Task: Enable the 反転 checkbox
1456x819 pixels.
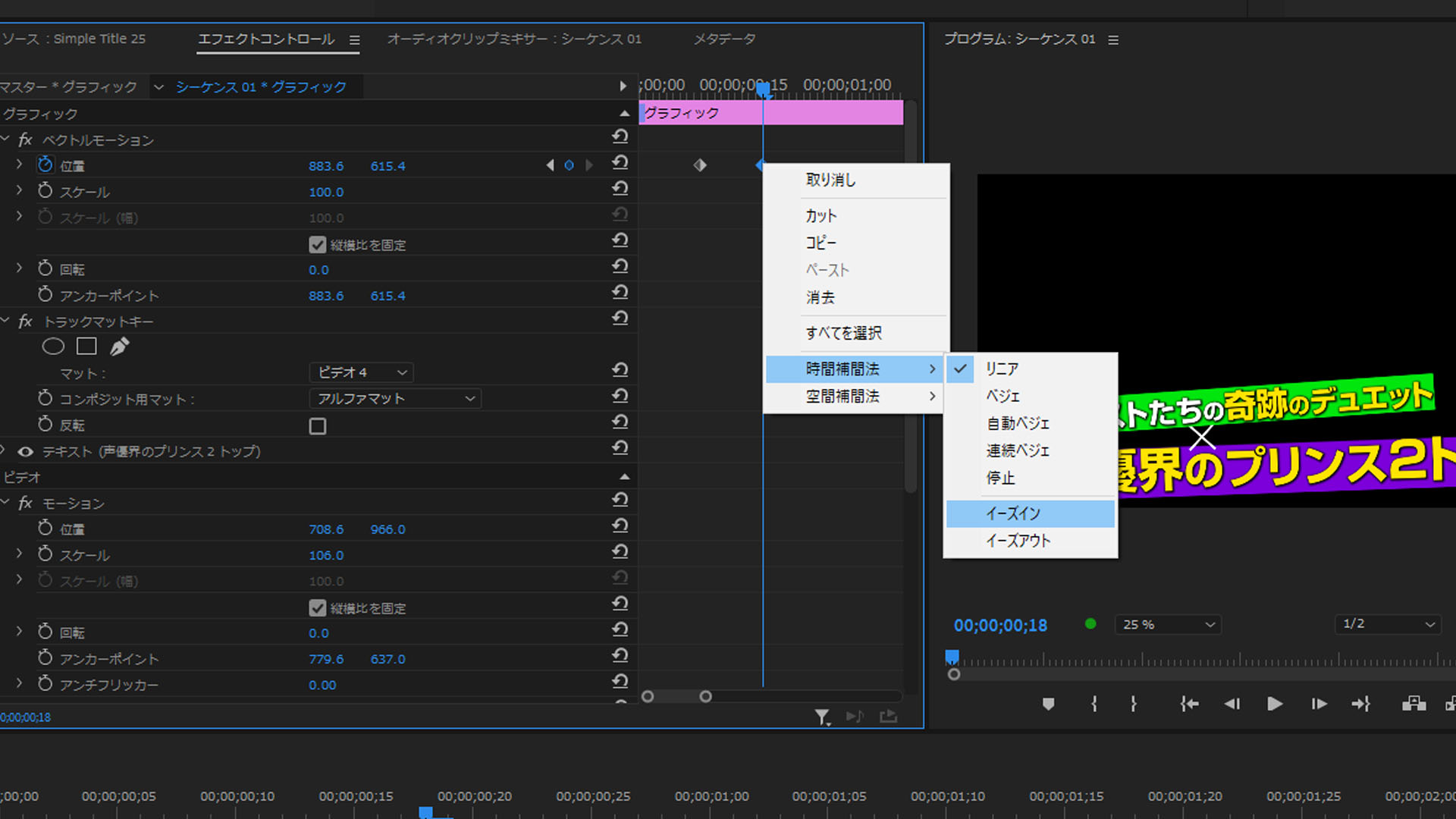Action: (318, 426)
